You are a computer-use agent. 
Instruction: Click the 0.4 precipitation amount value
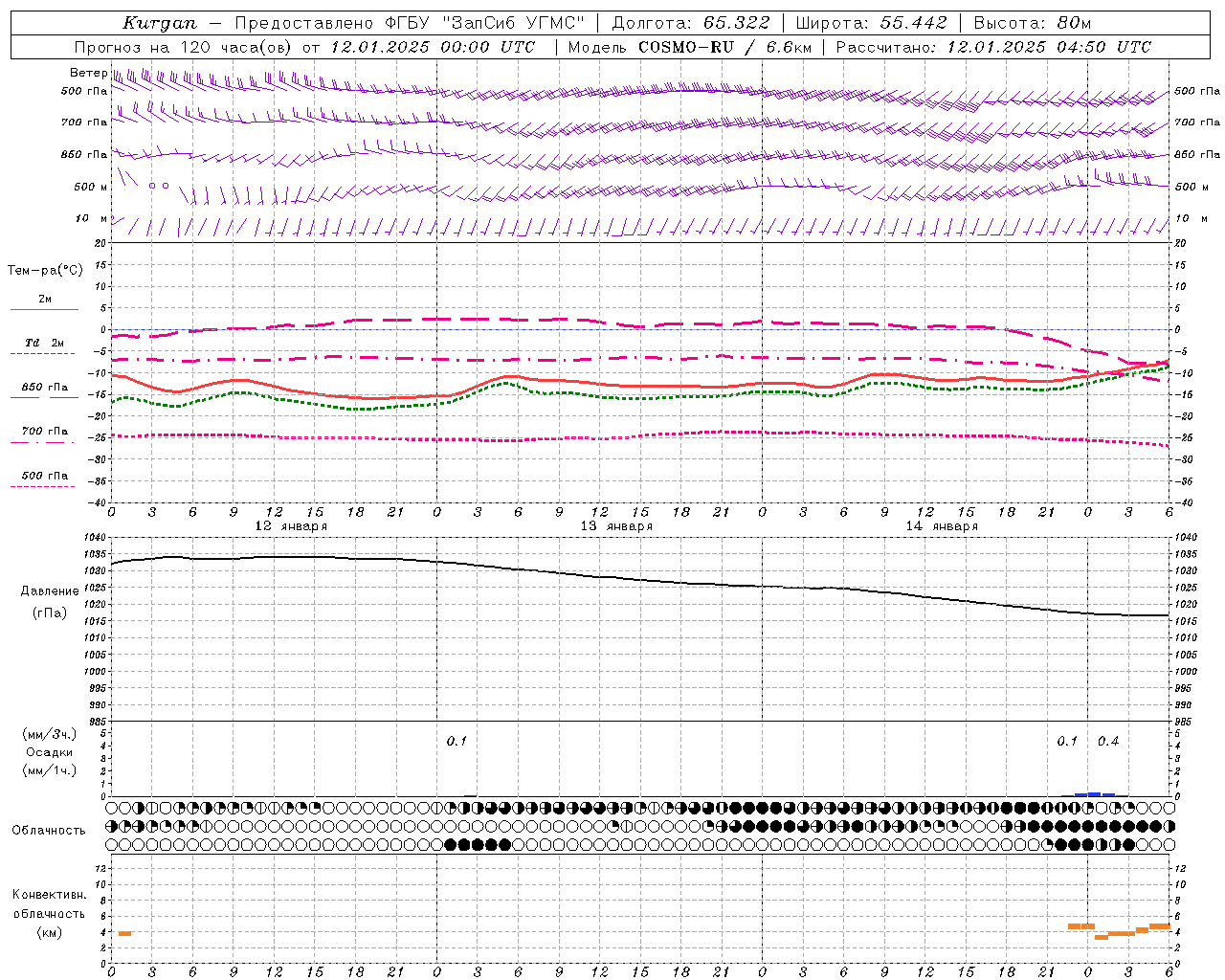coord(1108,742)
